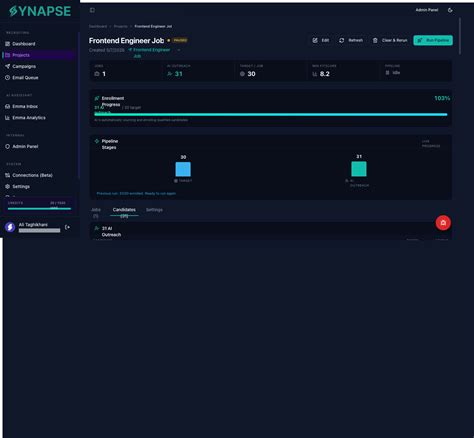
Task: Switch to the project Settings tab
Action: [x=154, y=210]
